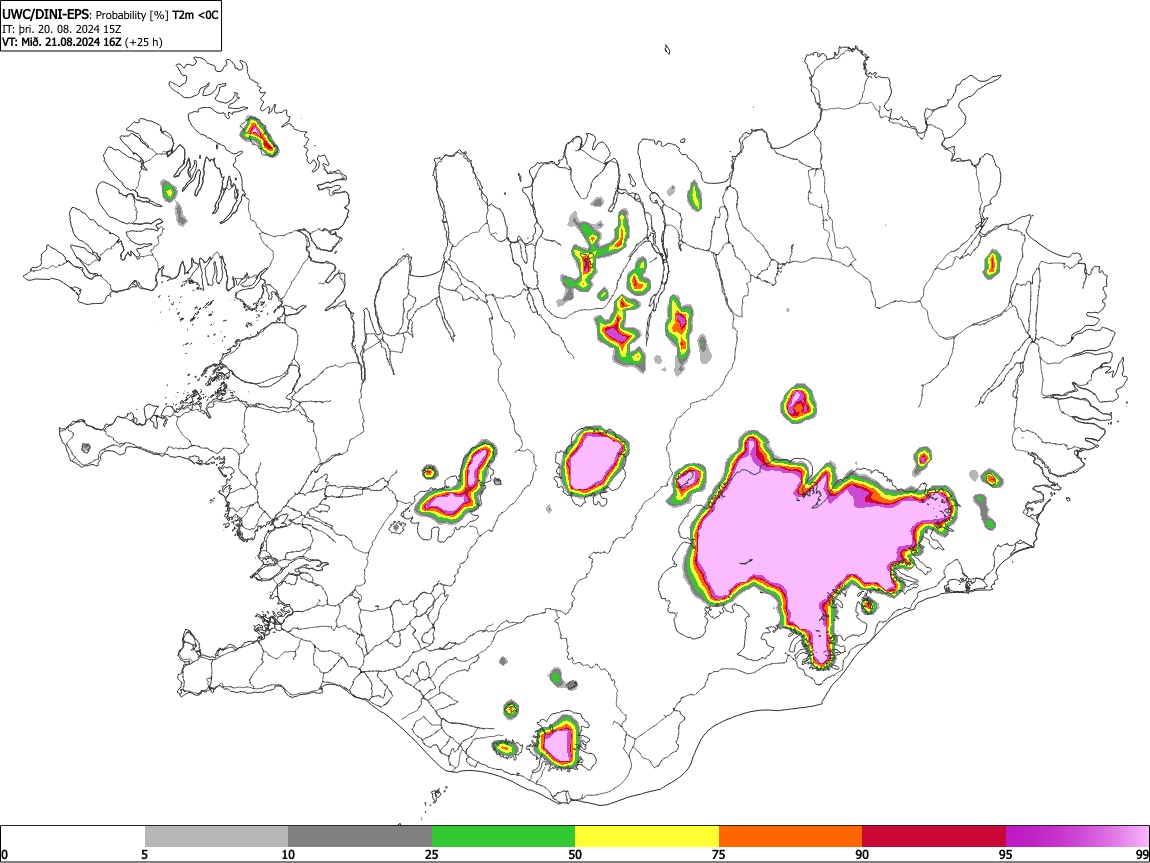Screen dimensions: 1150x863
Task: Click the 'T2m <0C' parameter label
Action: click(195, 15)
